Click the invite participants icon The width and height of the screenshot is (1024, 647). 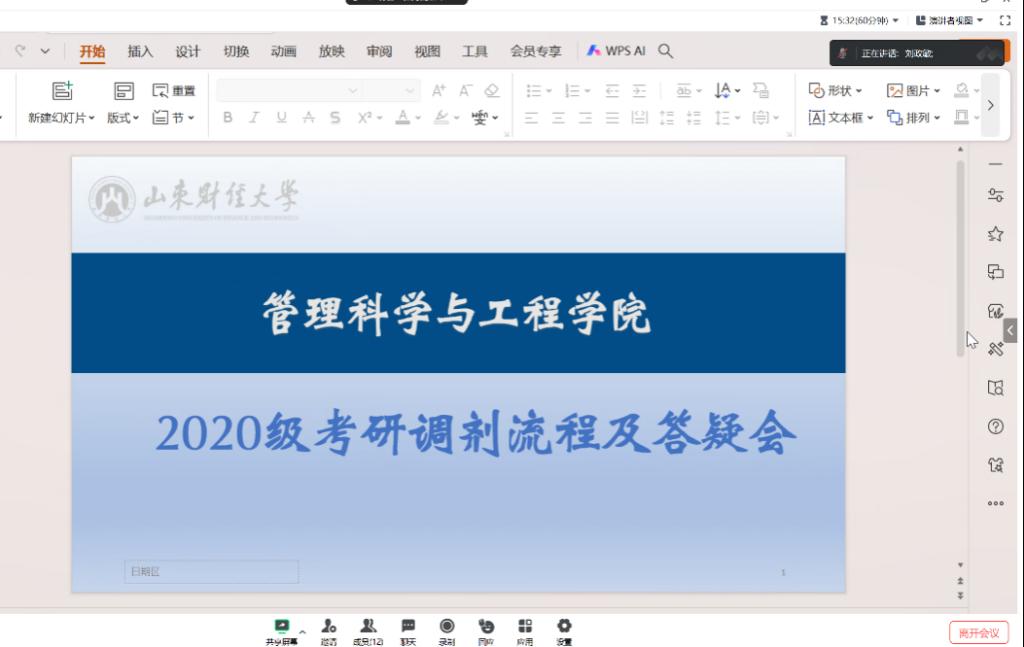click(329, 630)
